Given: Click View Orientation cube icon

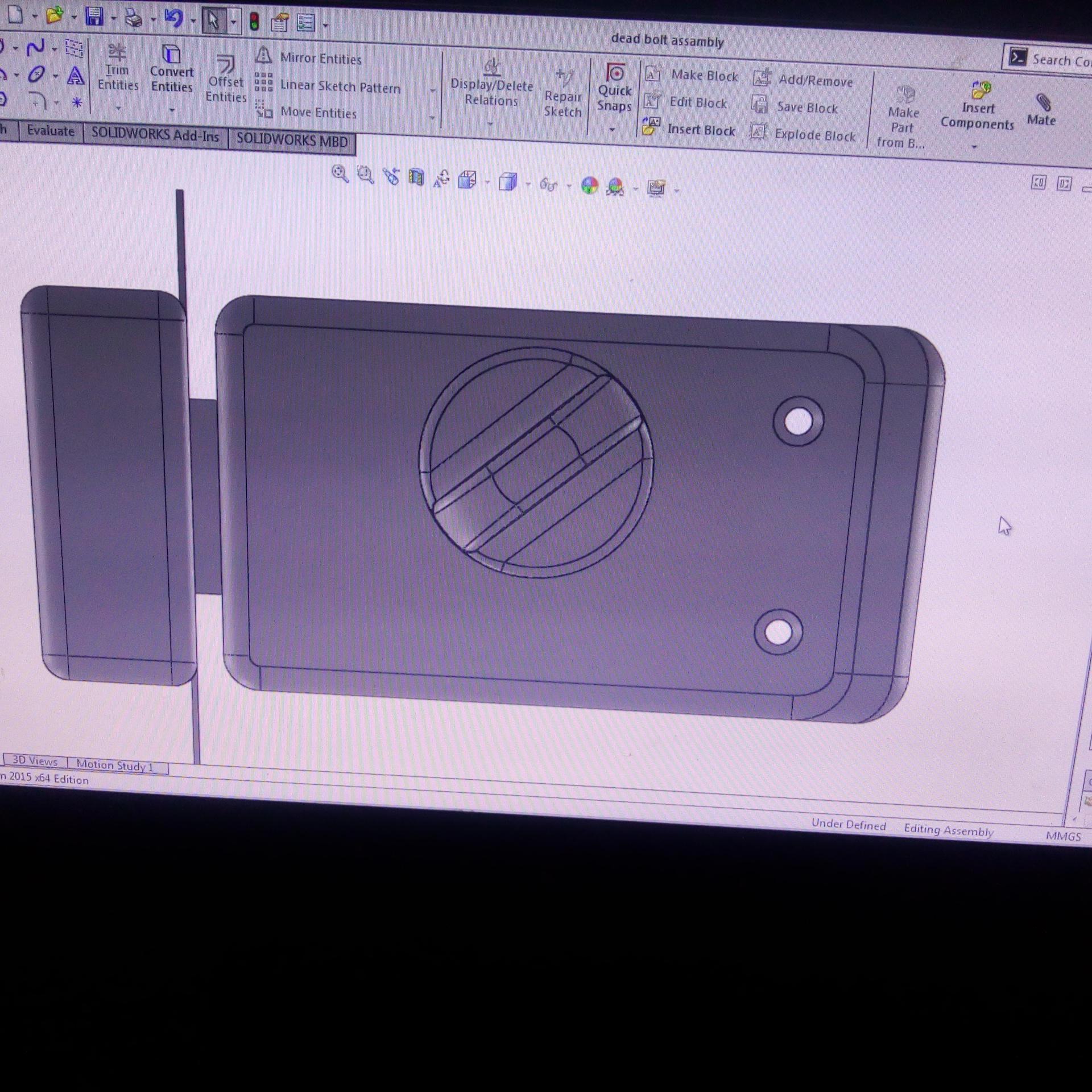Looking at the screenshot, I should click(467, 180).
